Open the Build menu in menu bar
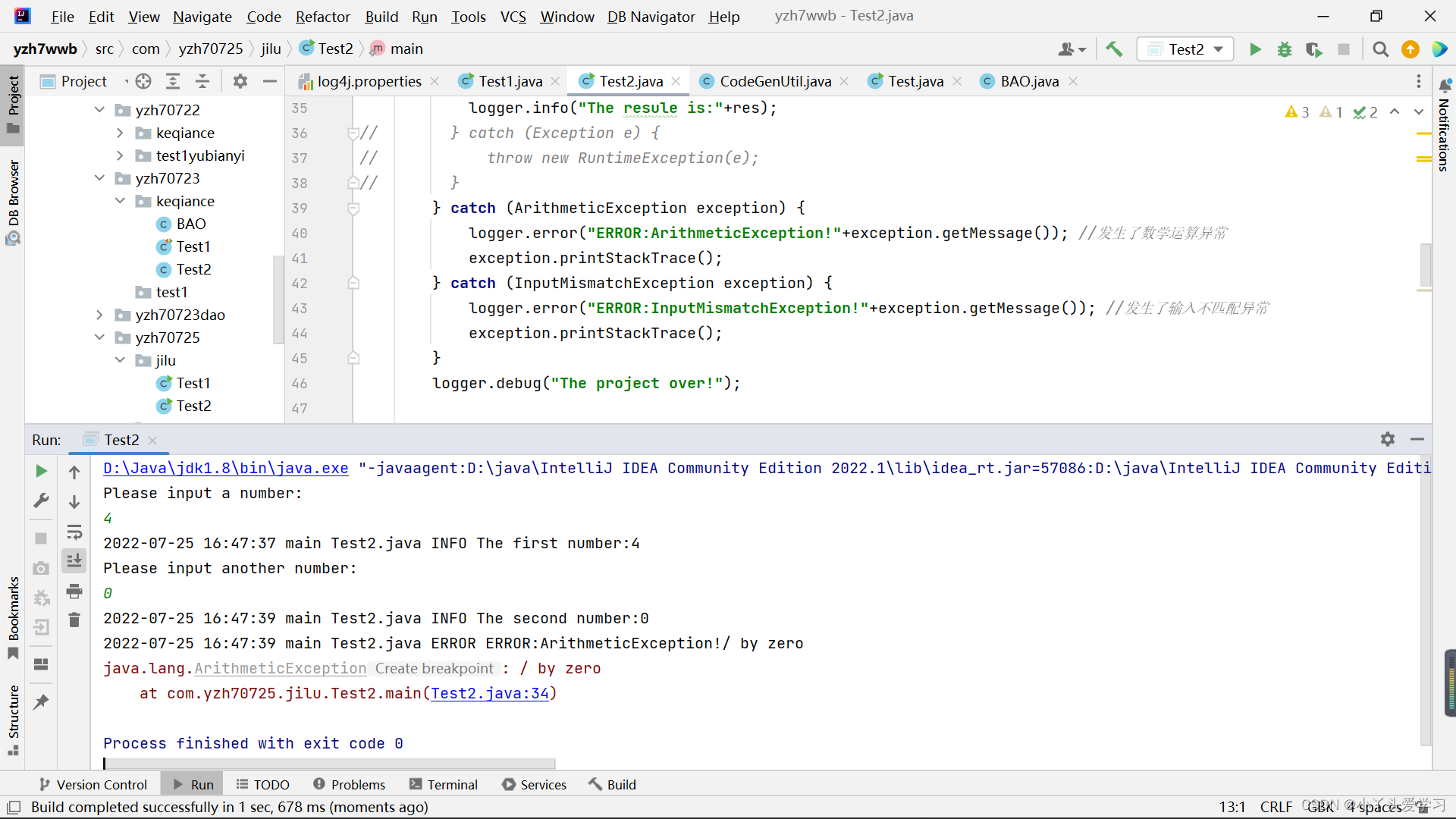The height and width of the screenshot is (819, 1456). click(x=382, y=17)
